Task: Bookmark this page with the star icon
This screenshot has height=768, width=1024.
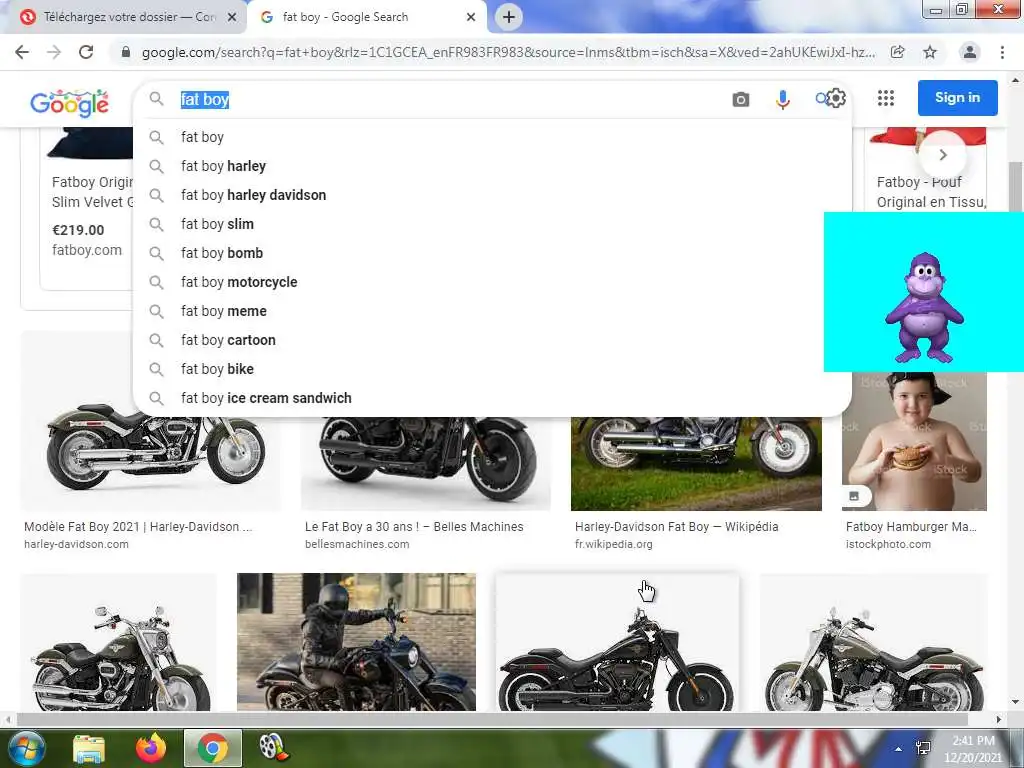Action: [930, 52]
